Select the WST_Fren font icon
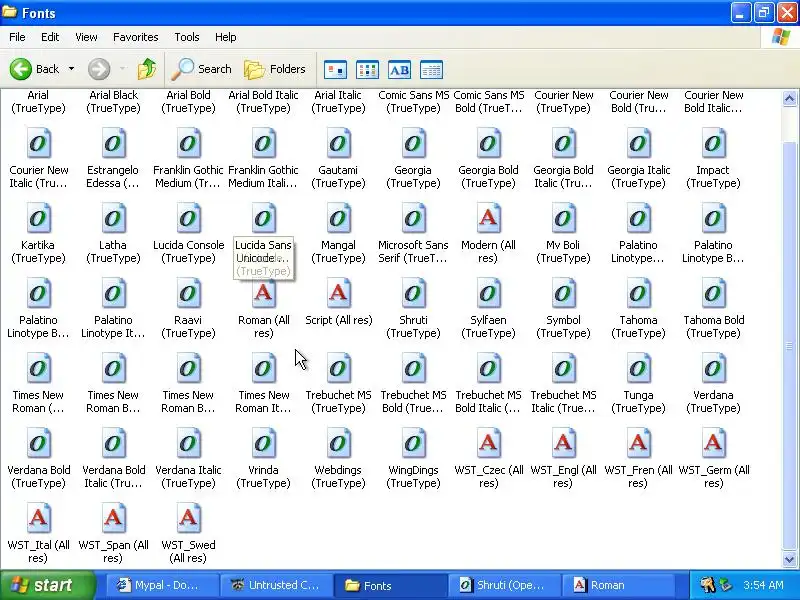This screenshot has width=800, height=600. pos(638,443)
